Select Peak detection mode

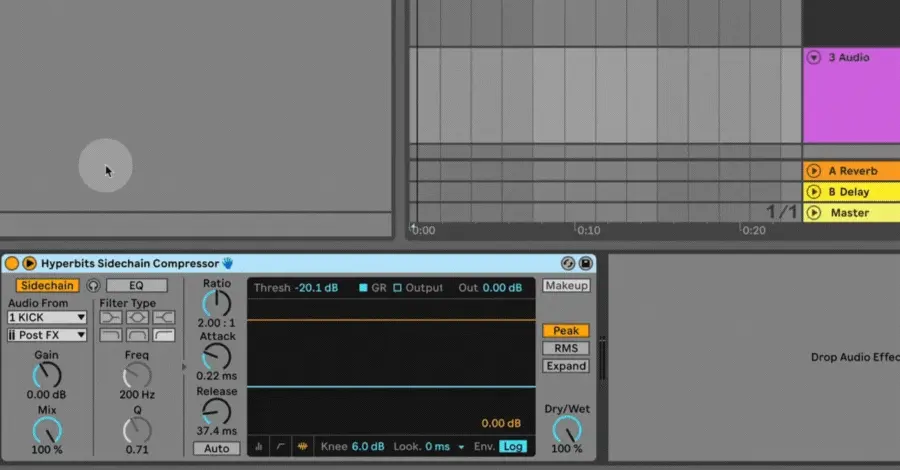coord(566,331)
